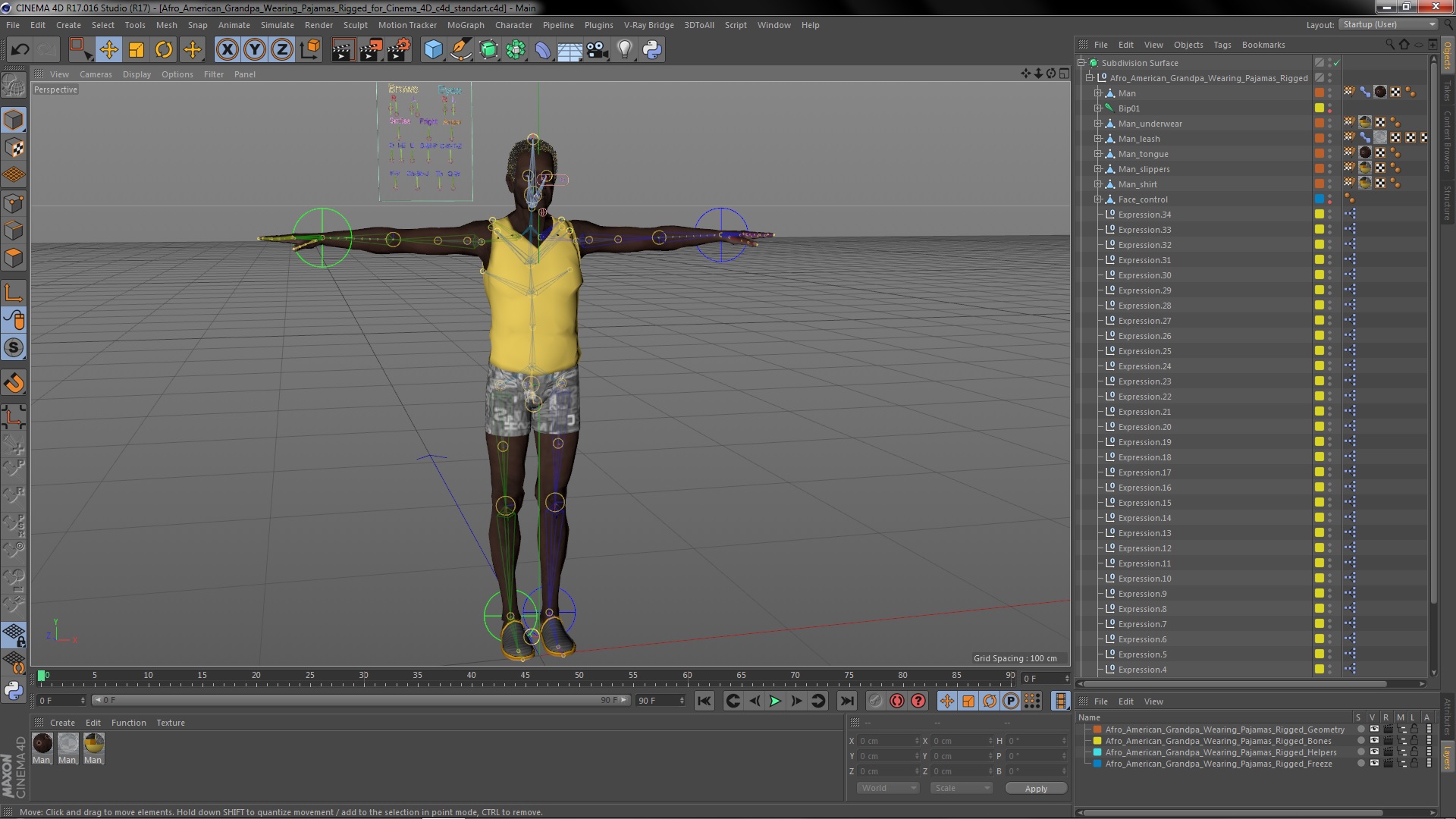Select the first Man material thumbnail
The image size is (1456, 819).
[42, 744]
